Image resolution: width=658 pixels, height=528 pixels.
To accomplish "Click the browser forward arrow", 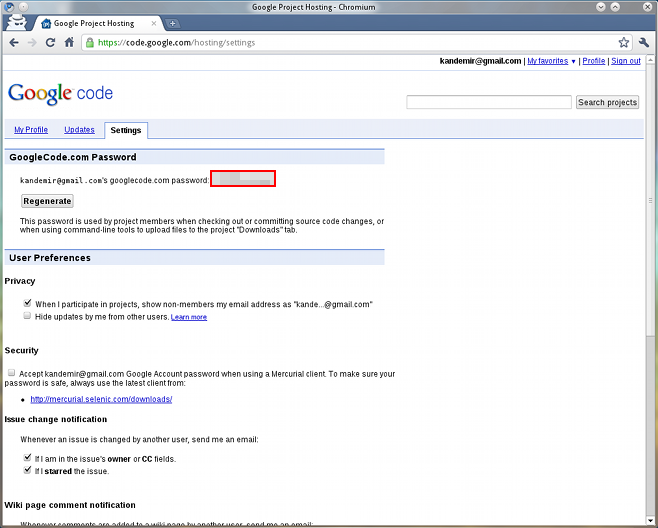I will 32,42.
